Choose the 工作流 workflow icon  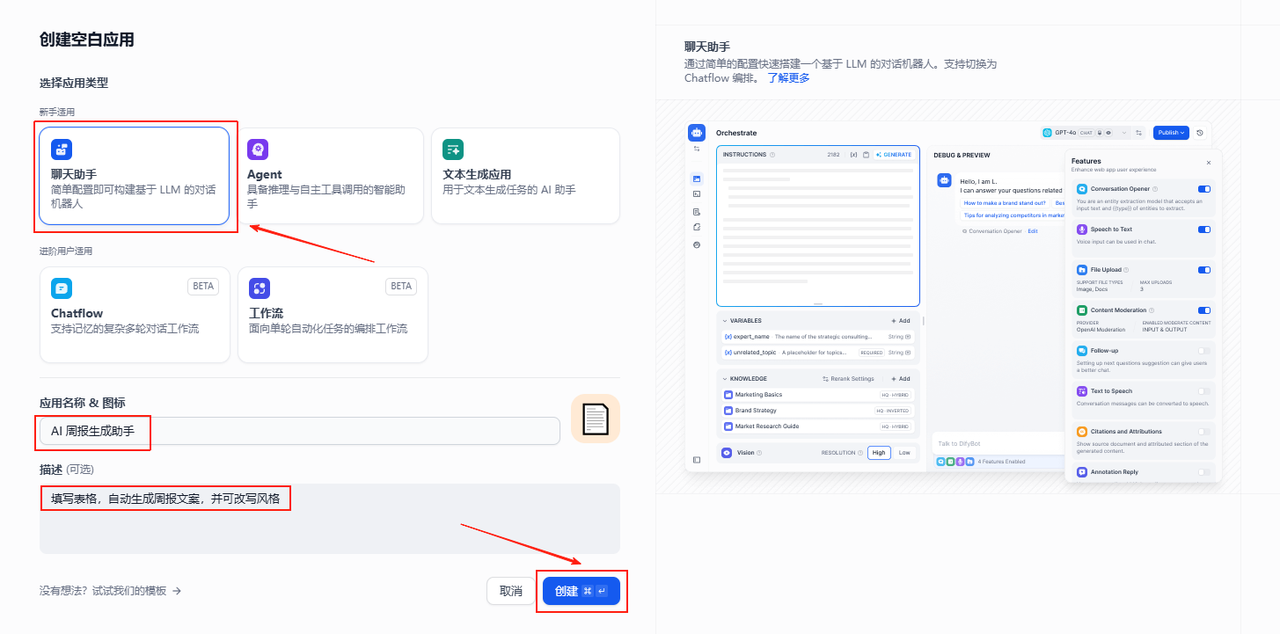point(259,288)
